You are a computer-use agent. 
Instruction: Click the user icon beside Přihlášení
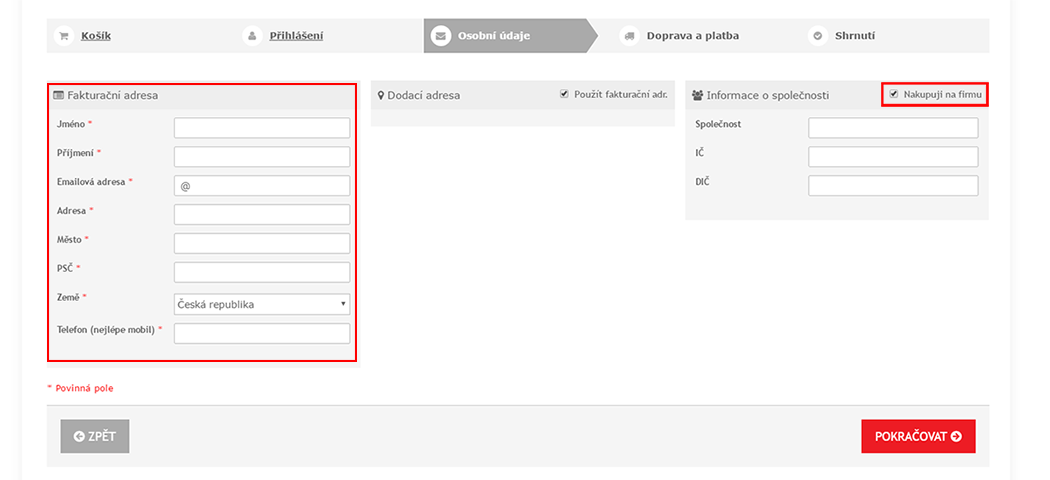251,36
